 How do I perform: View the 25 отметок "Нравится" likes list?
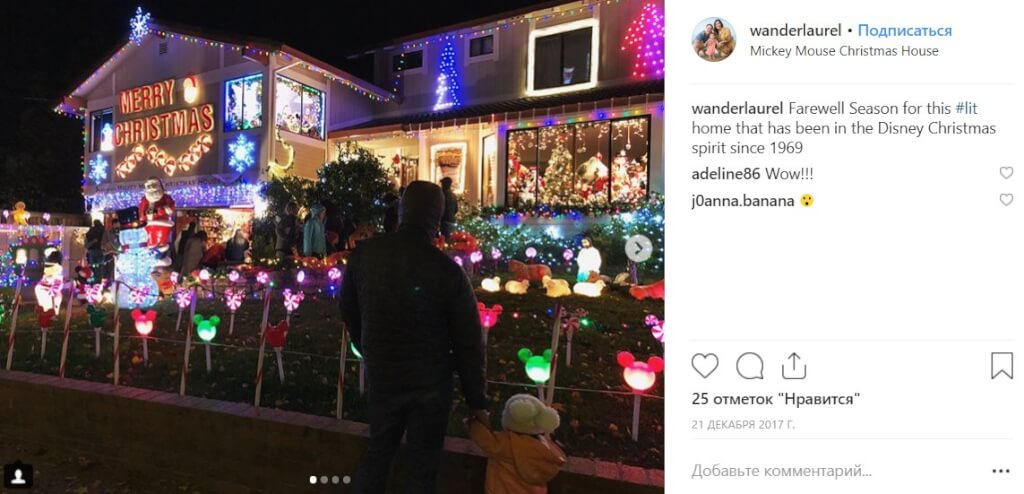[776, 399]
